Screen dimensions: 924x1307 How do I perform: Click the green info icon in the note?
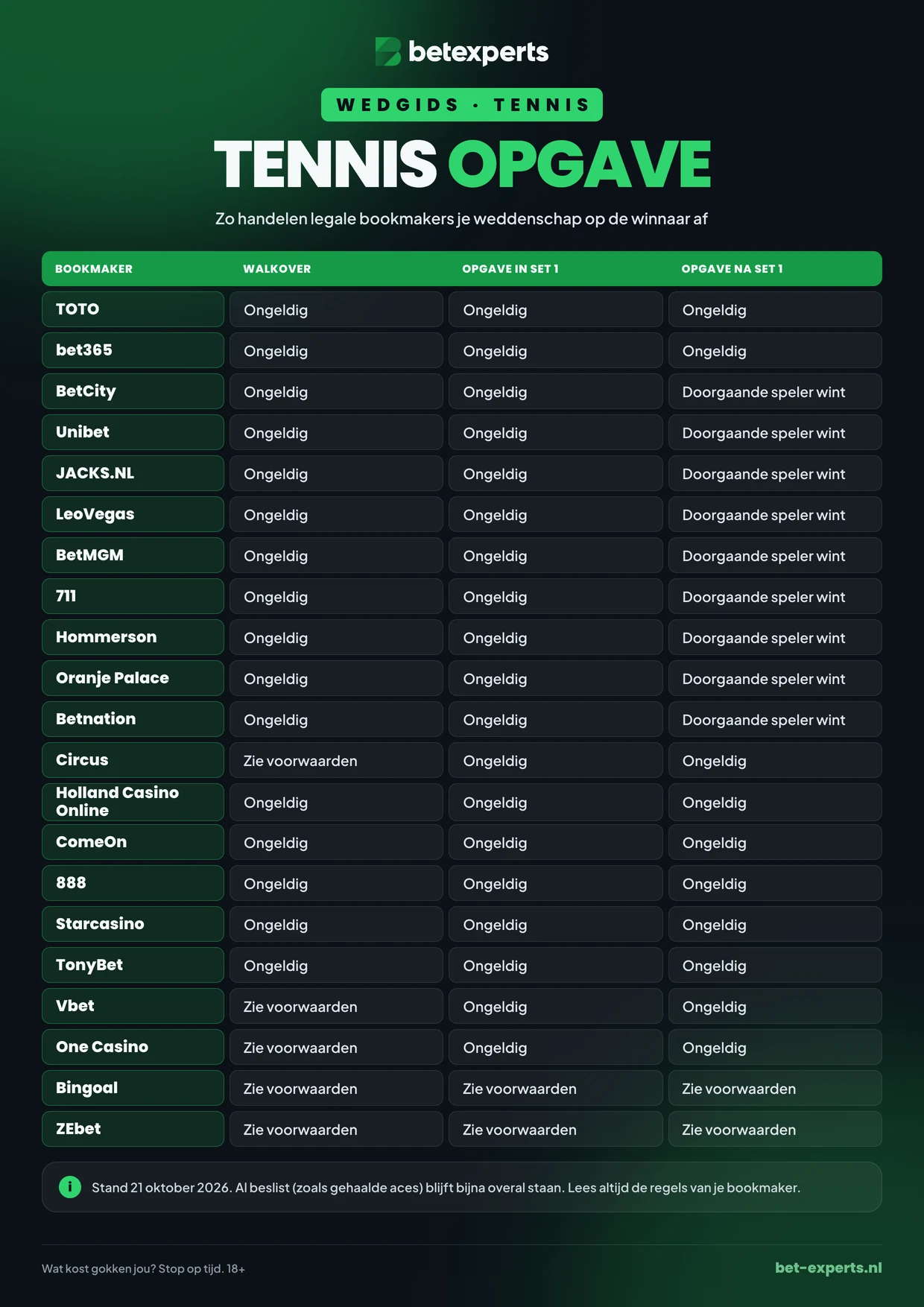(x=70, y=1187)
